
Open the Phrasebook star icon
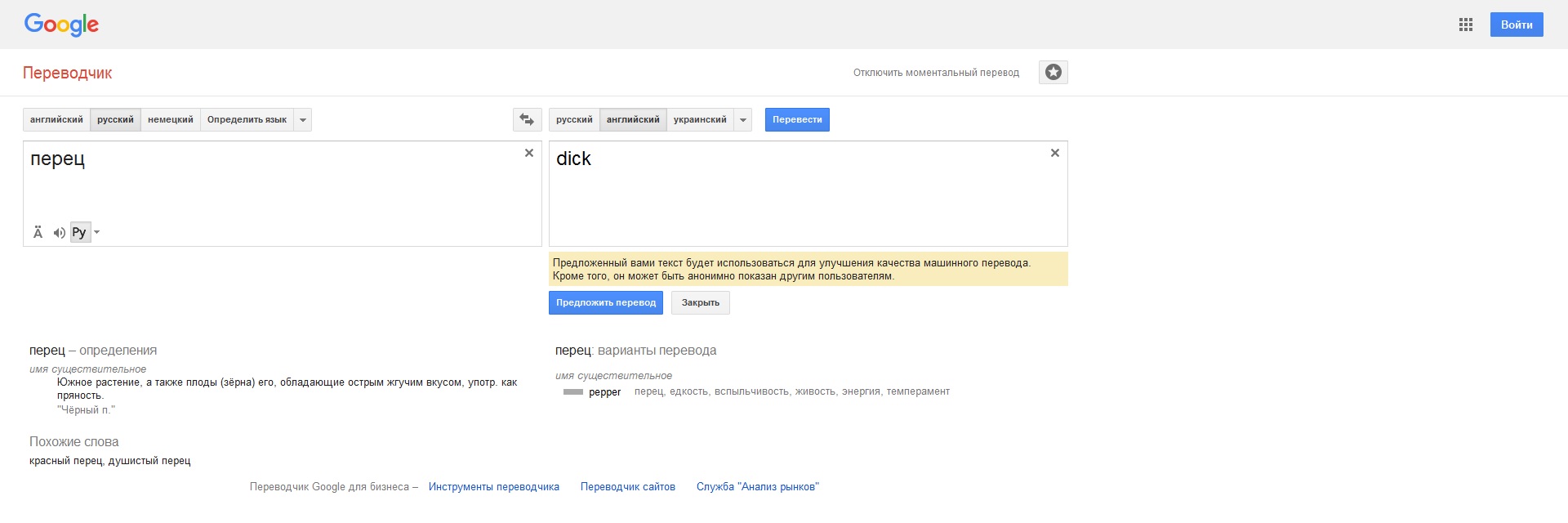1053,73
